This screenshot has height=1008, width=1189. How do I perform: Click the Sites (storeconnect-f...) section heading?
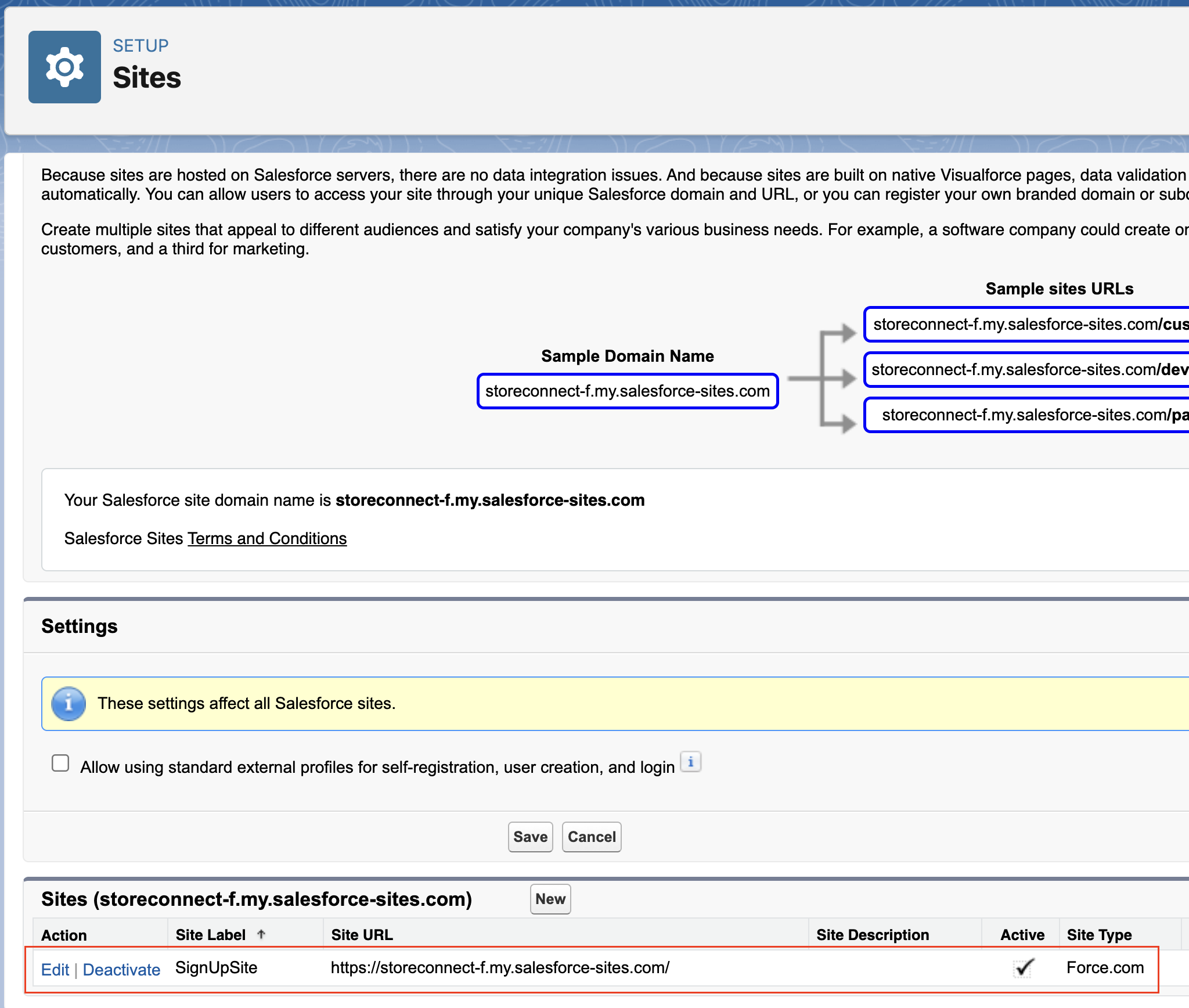point(257,899)
